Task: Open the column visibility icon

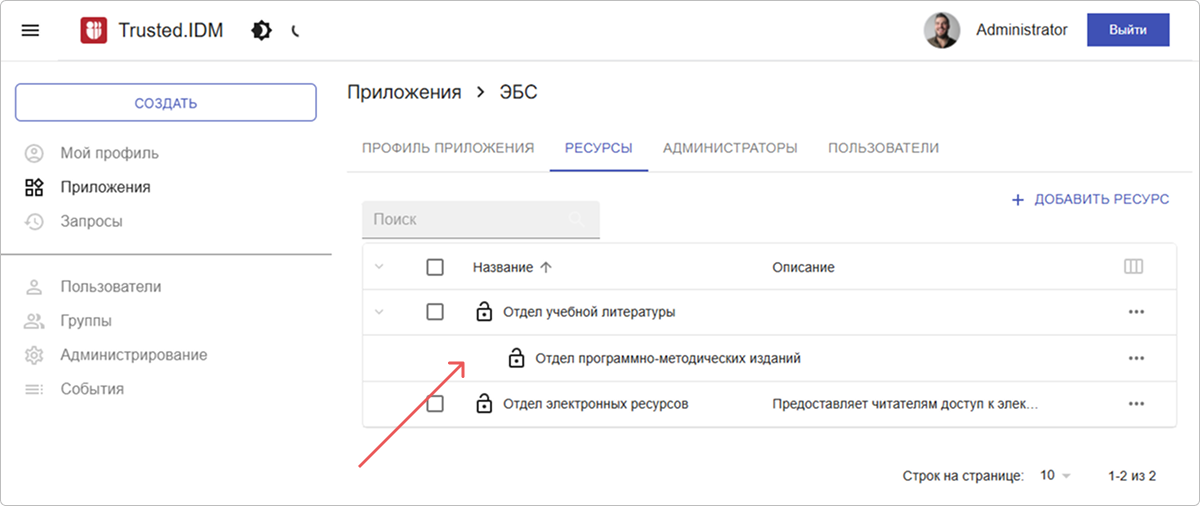Action: [x=1133, y=267]
